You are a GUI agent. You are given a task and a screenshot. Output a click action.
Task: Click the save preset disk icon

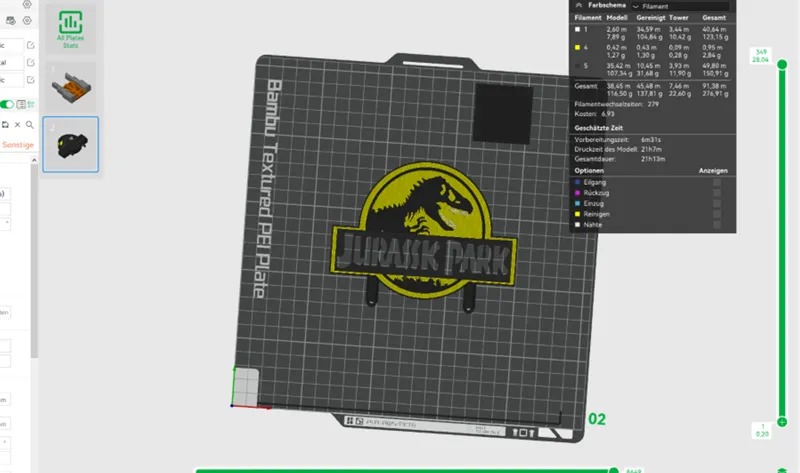coord(5,125)
